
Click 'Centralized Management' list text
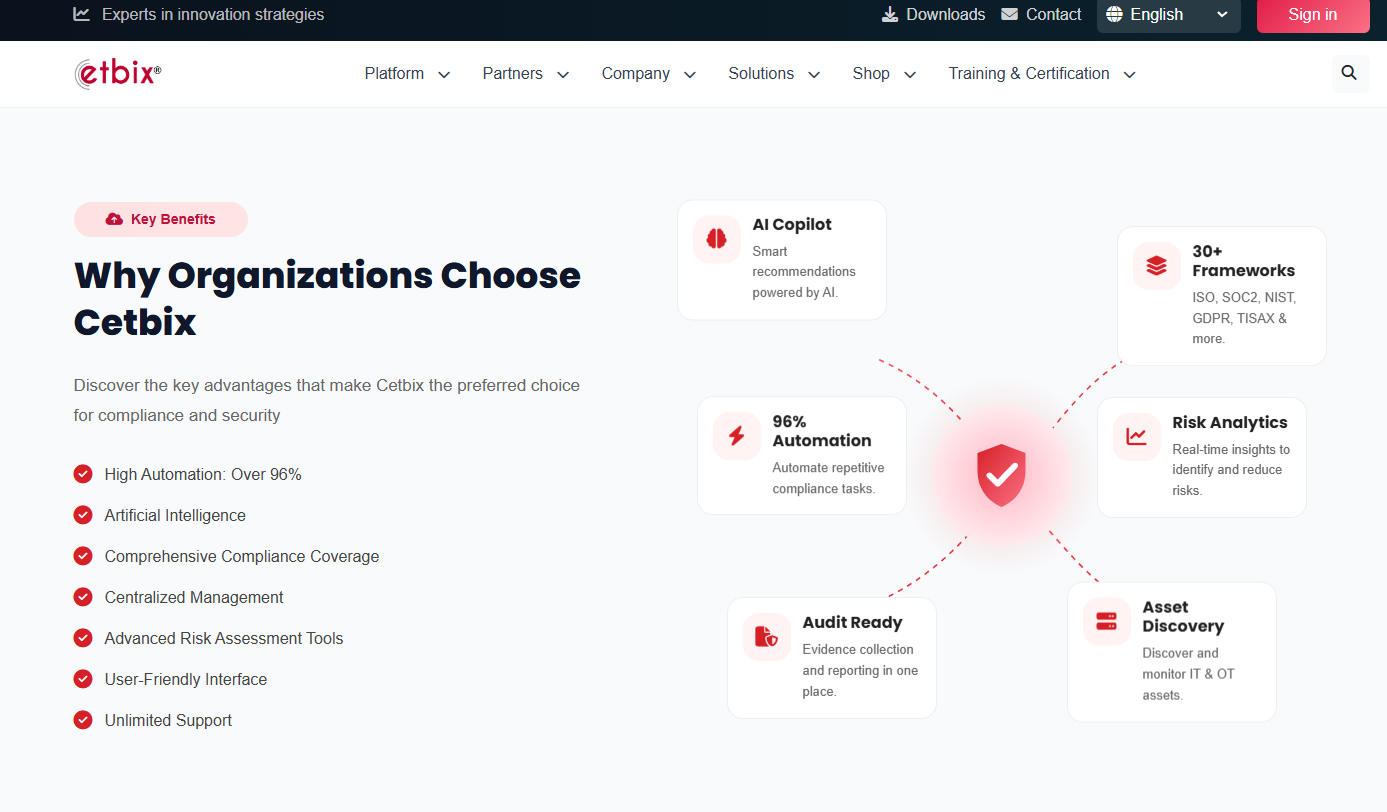[x=194, y=597]
